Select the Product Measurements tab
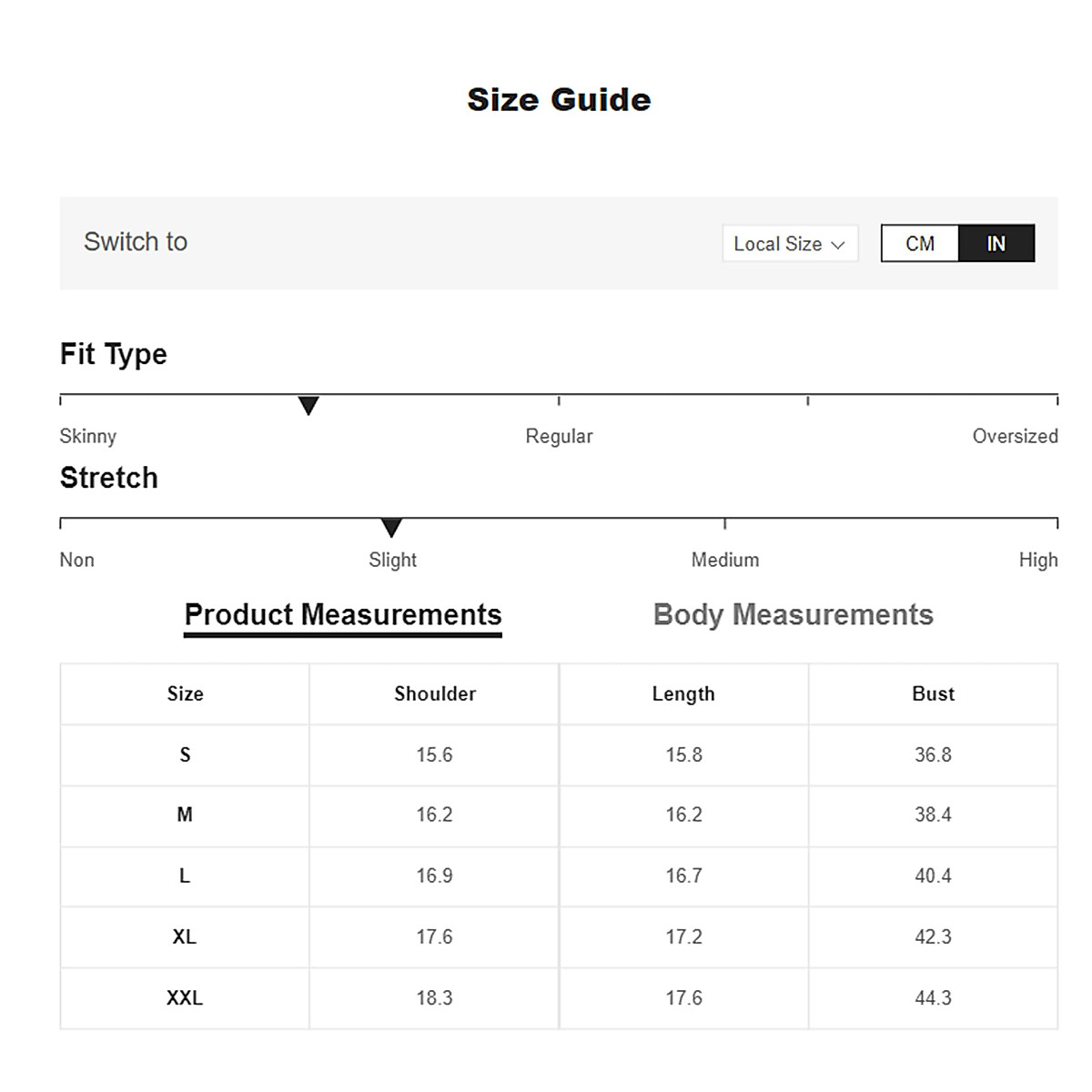Viewport: 1092px width, 1092px height. (x=343, y=615)
